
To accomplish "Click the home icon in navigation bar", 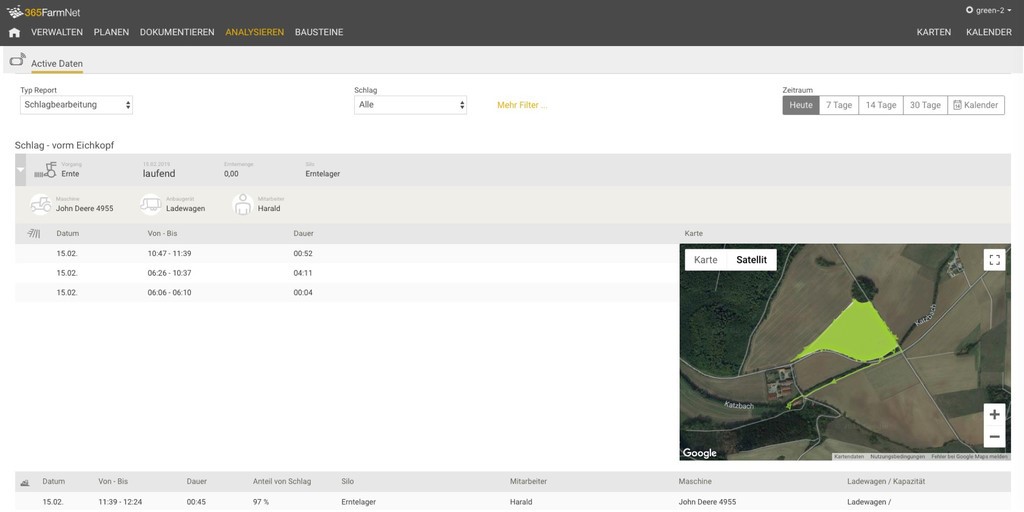I will pyautogui.click(x=14, y=32).
